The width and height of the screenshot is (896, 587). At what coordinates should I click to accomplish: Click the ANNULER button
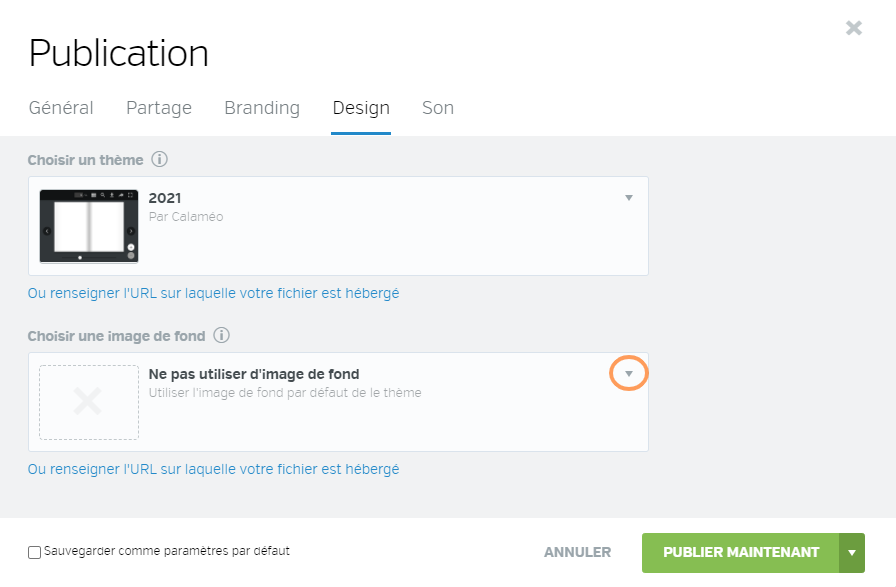point(577,553)
